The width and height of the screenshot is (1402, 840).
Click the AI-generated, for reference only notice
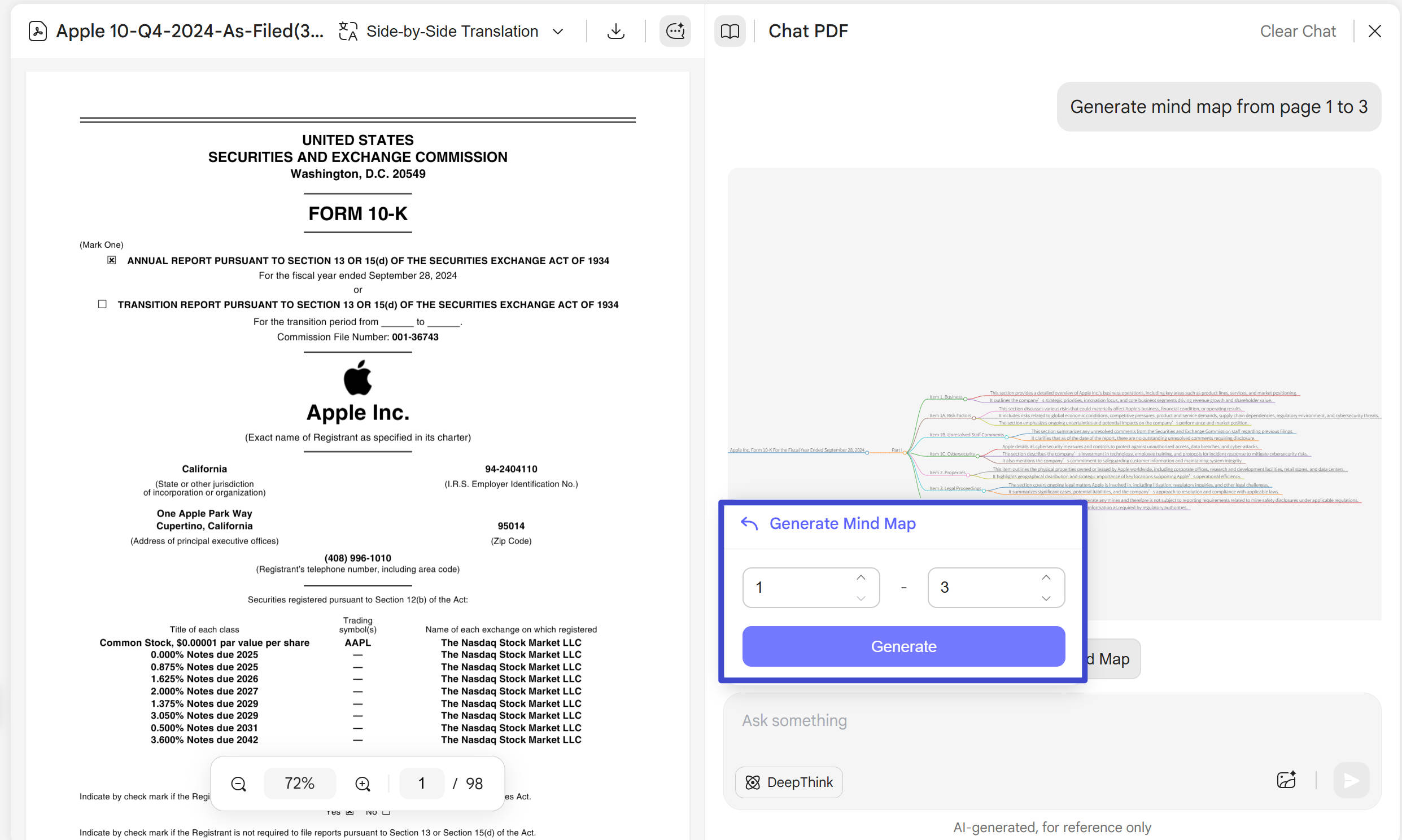point(1052,828)
